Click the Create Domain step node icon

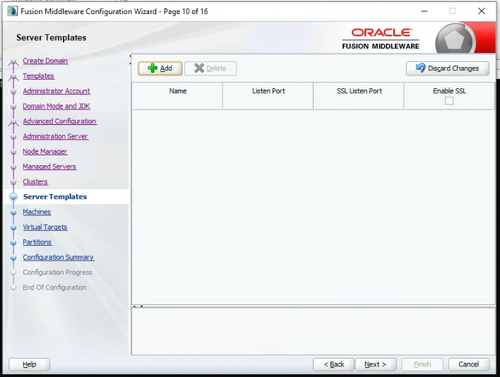tap(13, 62)
